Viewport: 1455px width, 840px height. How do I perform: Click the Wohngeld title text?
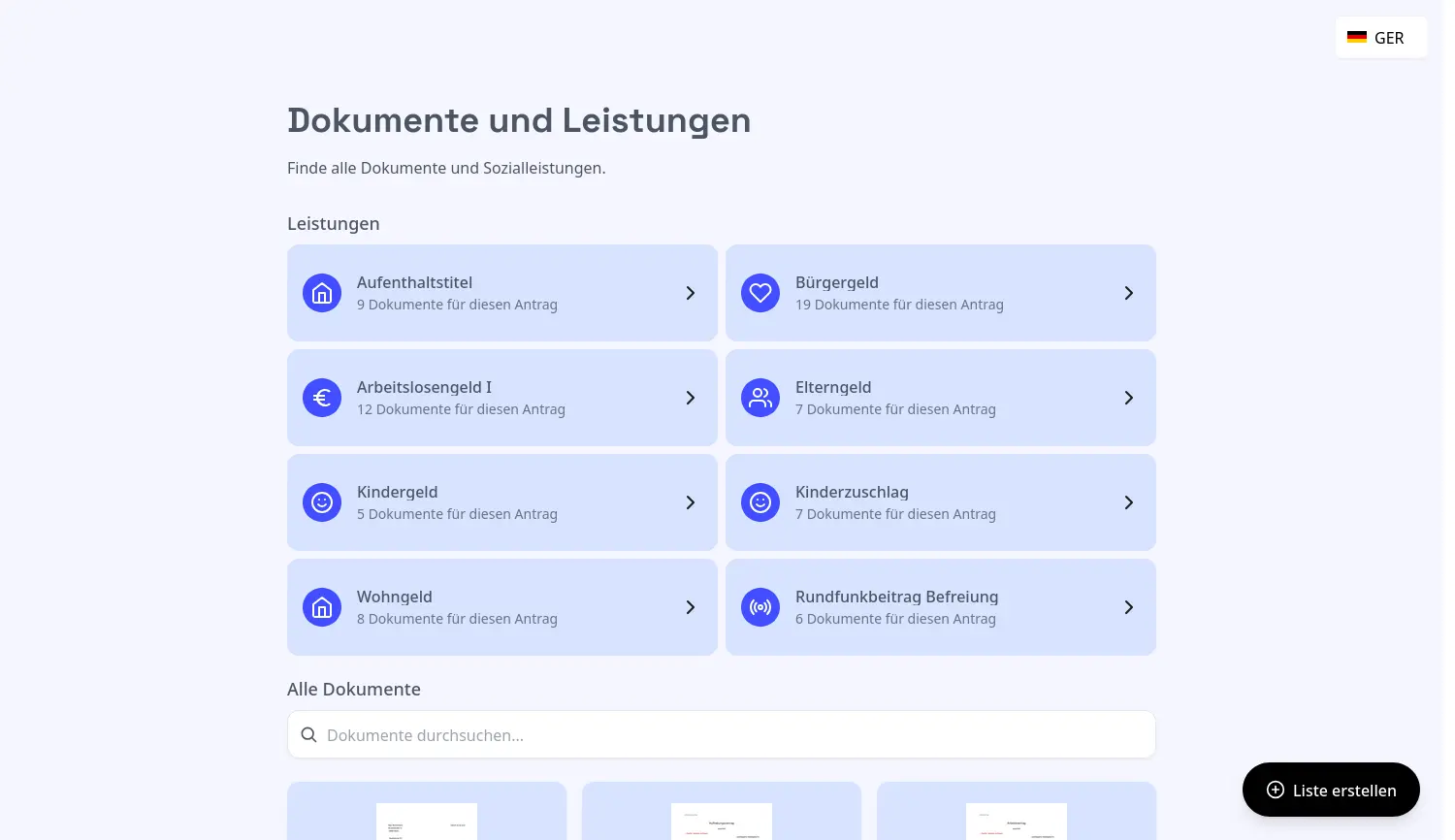(x=395, y=597)
